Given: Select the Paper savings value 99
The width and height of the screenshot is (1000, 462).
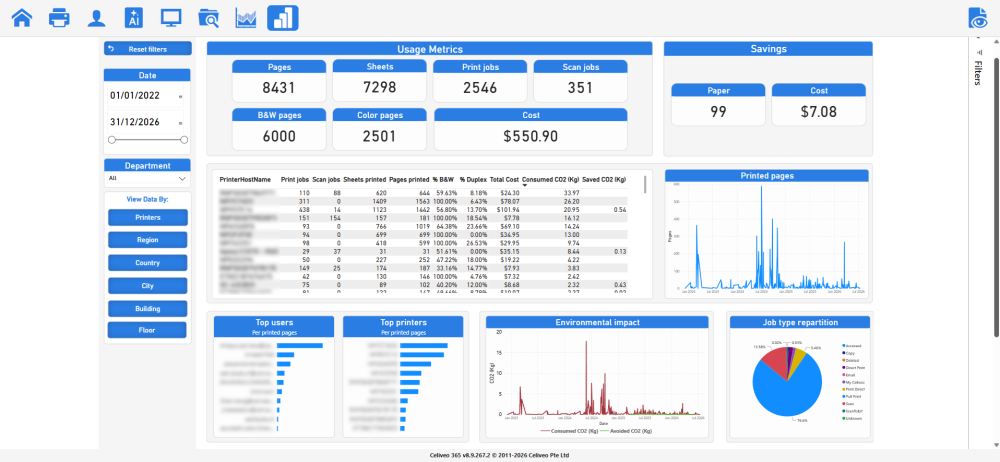Looking at the screenshot, I should (x=718, y=112).
